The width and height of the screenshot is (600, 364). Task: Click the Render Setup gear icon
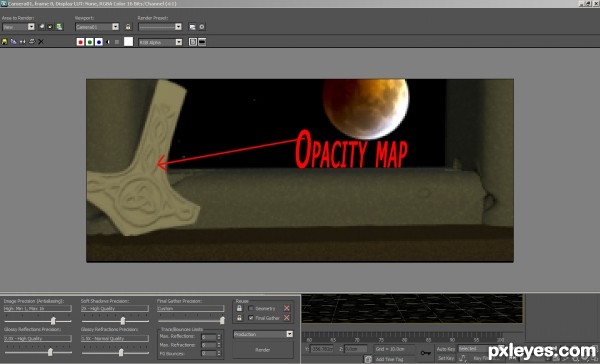point(202,27)
